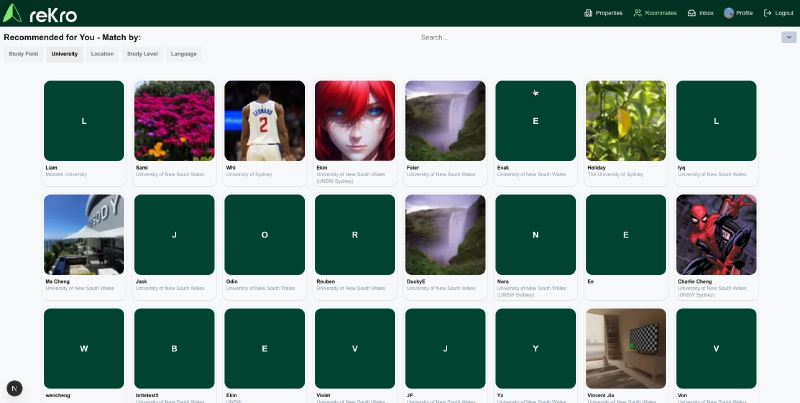Open lyq's green L avatar

[x=716, y=121]
